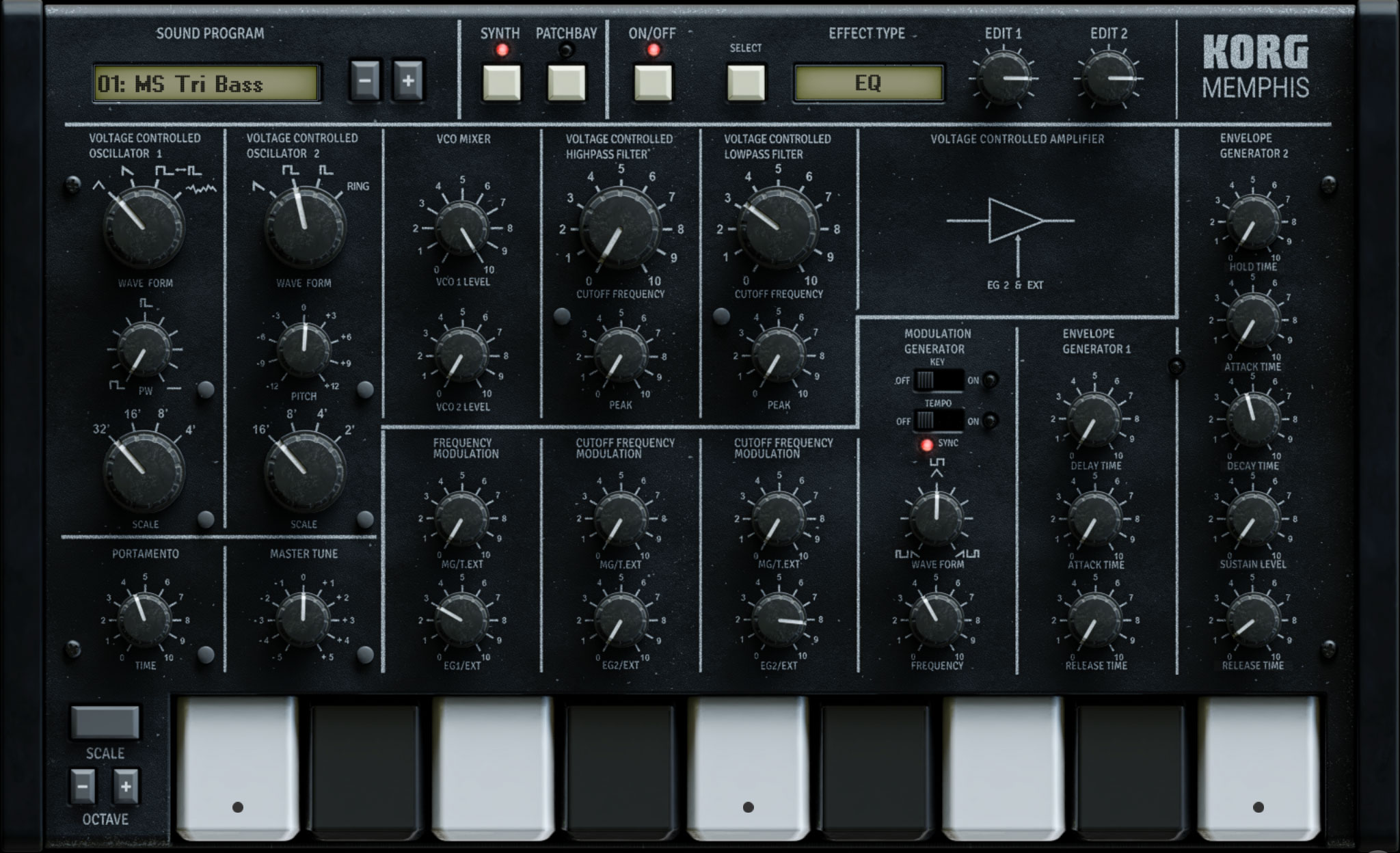Click the VCA amplifier triangle symbol
1400x853 pixels.
coord(1016,221)
